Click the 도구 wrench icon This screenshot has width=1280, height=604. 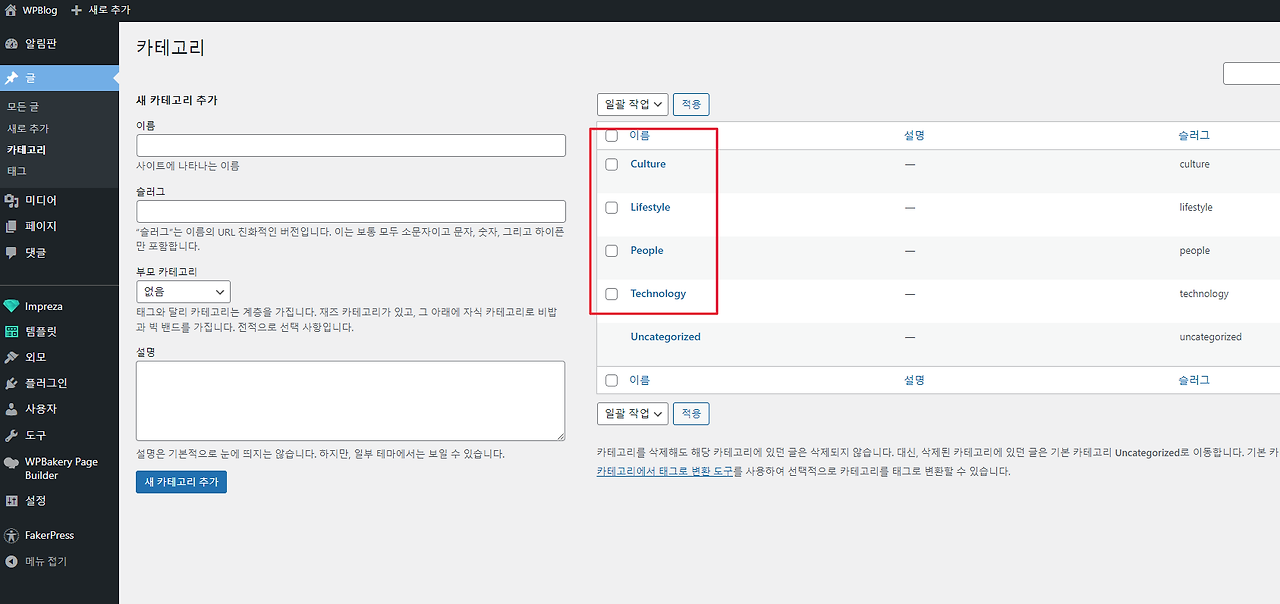coord(11,436)
